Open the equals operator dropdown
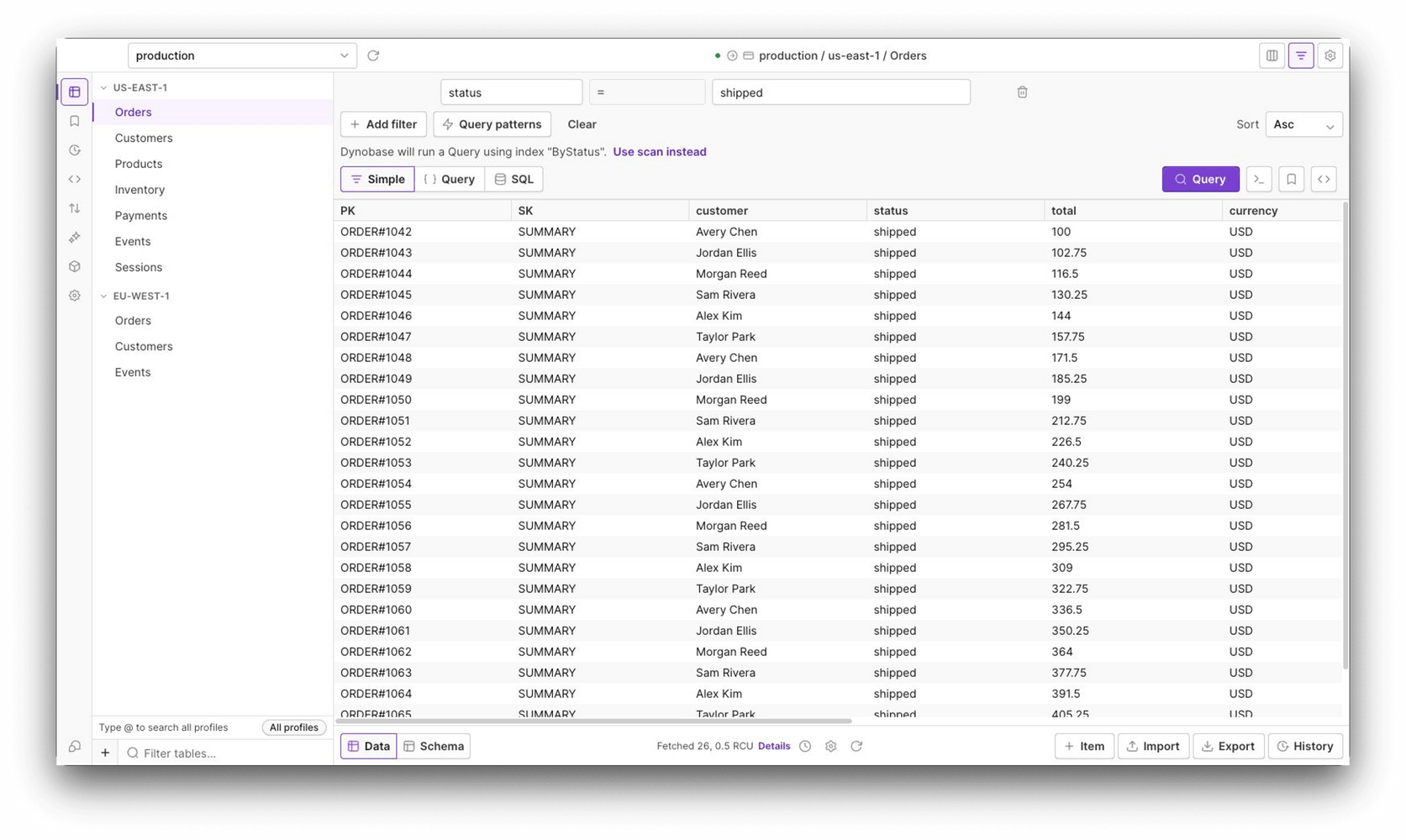Image resolution: width=1406 pixels, height=840 pixels. 647,92
